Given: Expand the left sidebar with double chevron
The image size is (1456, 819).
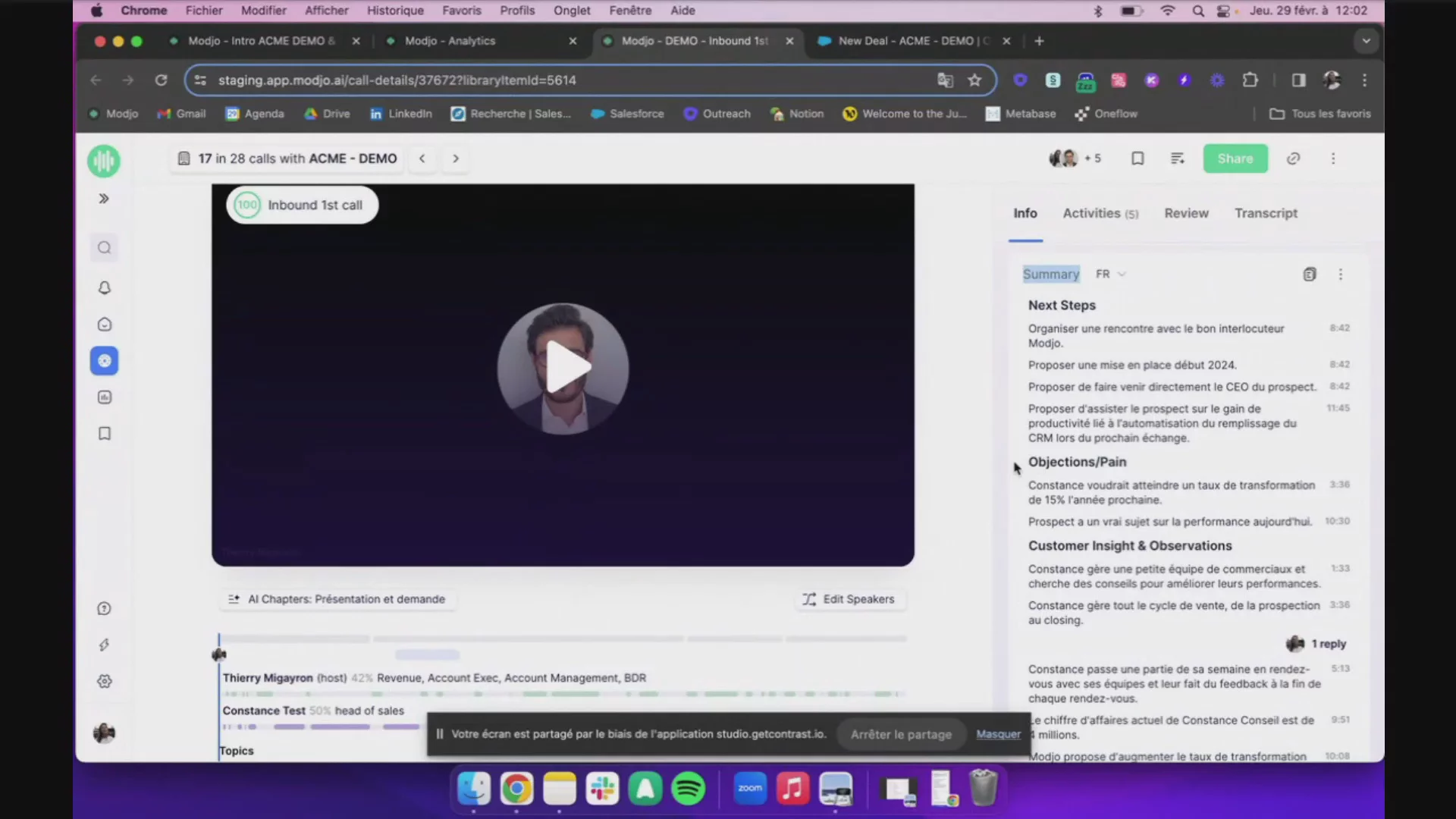Looking at the screenshot, I should [104, 199].
